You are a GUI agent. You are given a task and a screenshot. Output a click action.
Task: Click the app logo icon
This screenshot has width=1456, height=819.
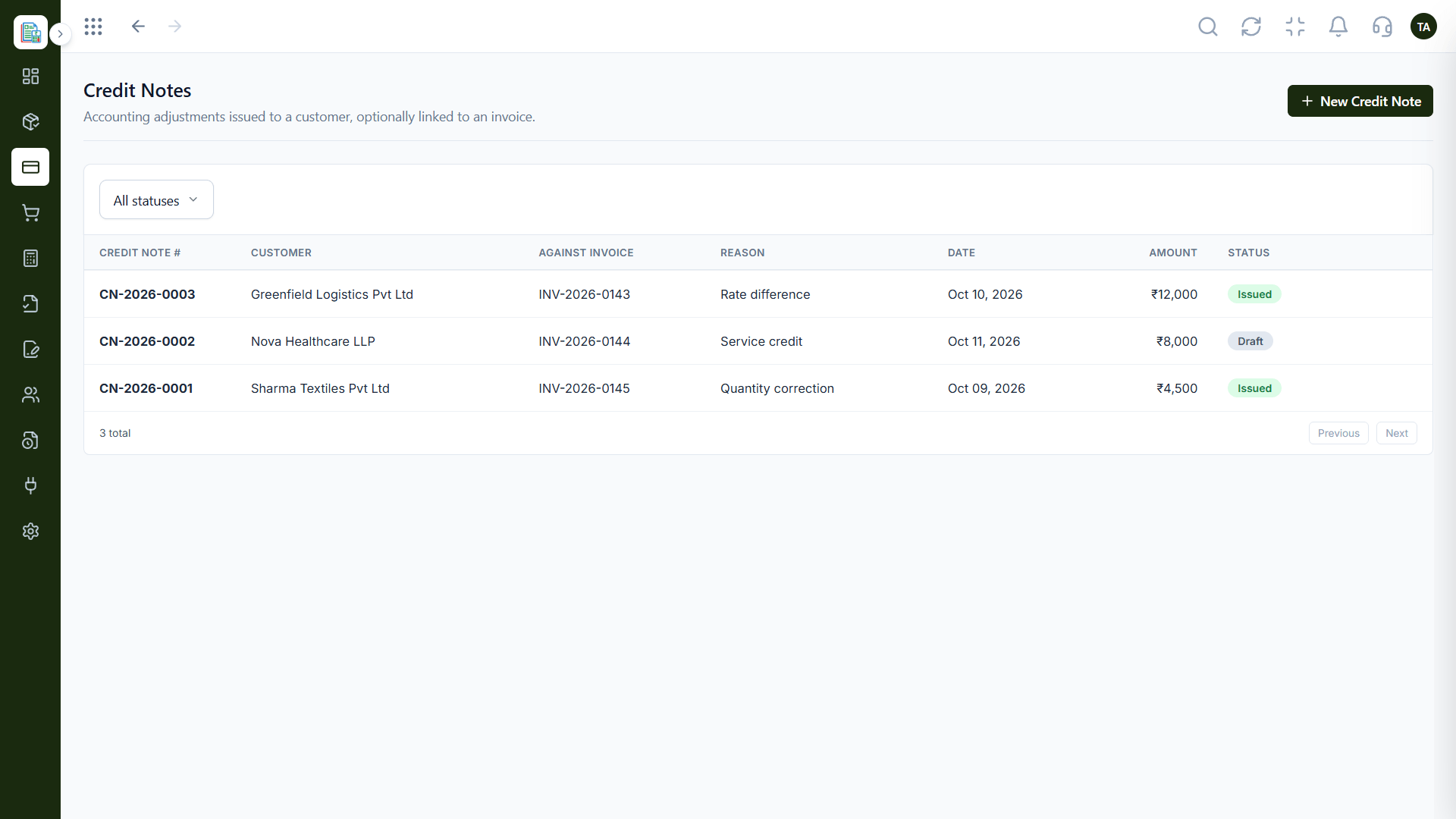(30, 32)
